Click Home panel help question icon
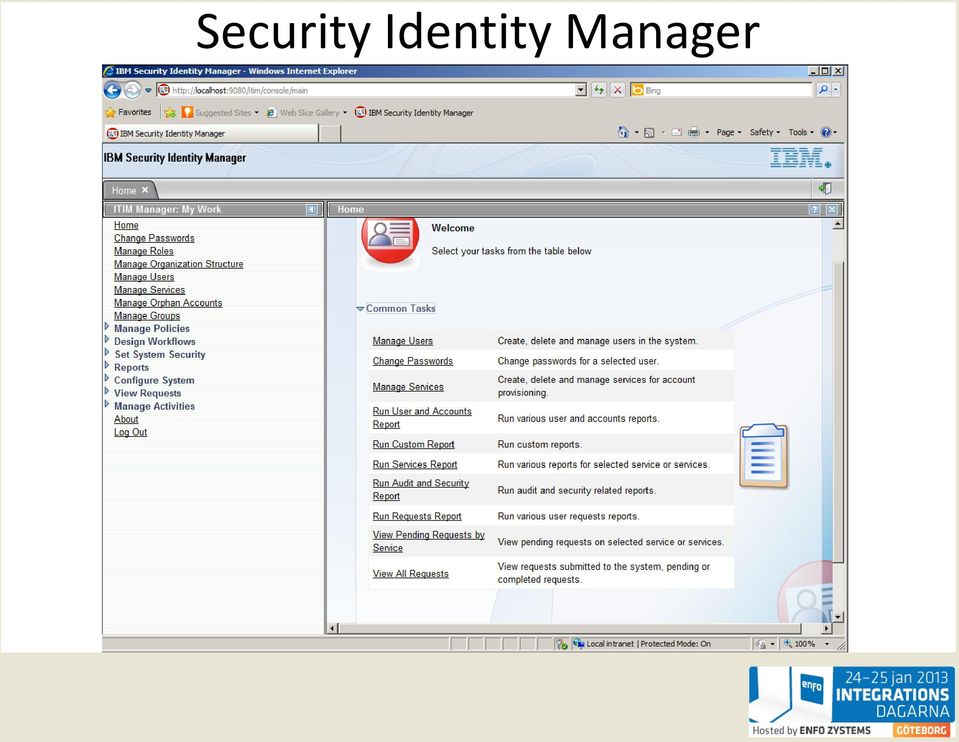959x742 pixels. (815, 210)
